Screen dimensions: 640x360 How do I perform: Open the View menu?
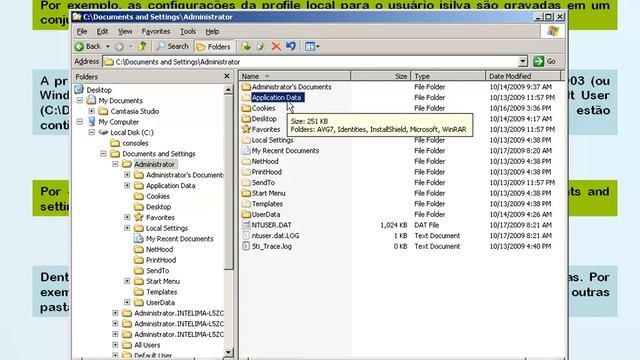[125, 31]
